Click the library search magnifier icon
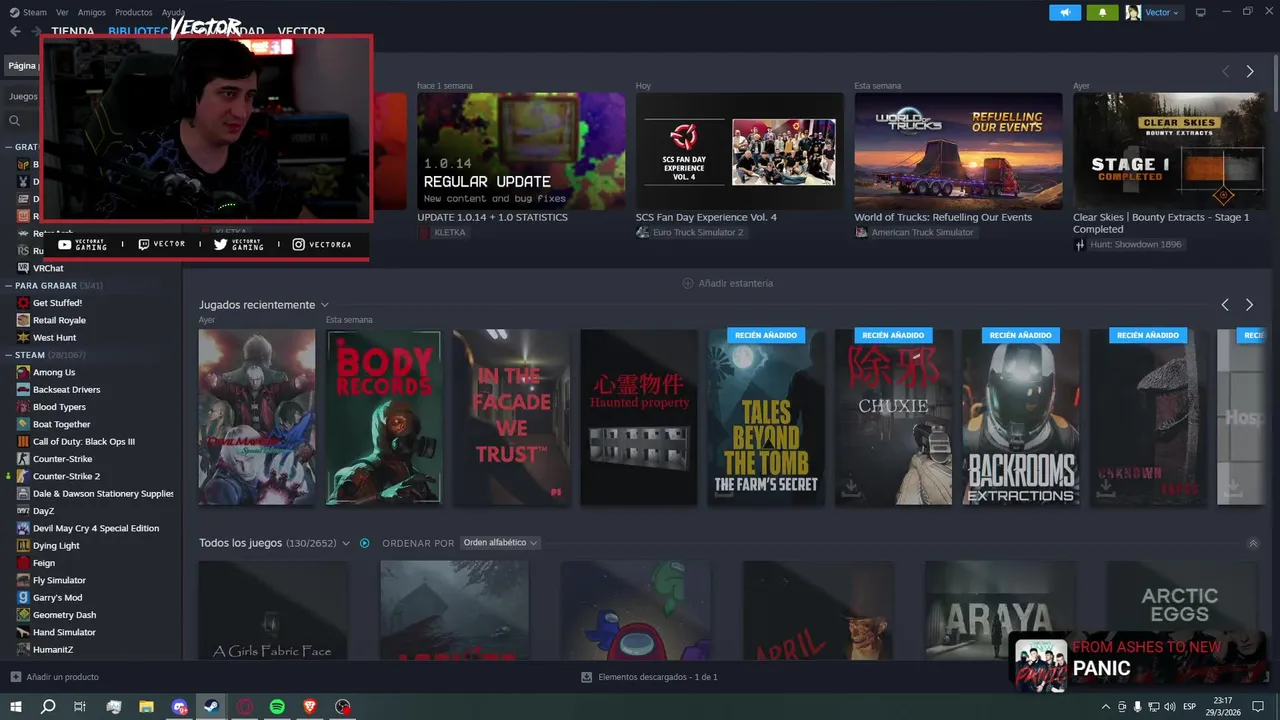Image resolution: width=1280 pixels, height=720 pixels. pyautogui.click(x=15, y=120)
